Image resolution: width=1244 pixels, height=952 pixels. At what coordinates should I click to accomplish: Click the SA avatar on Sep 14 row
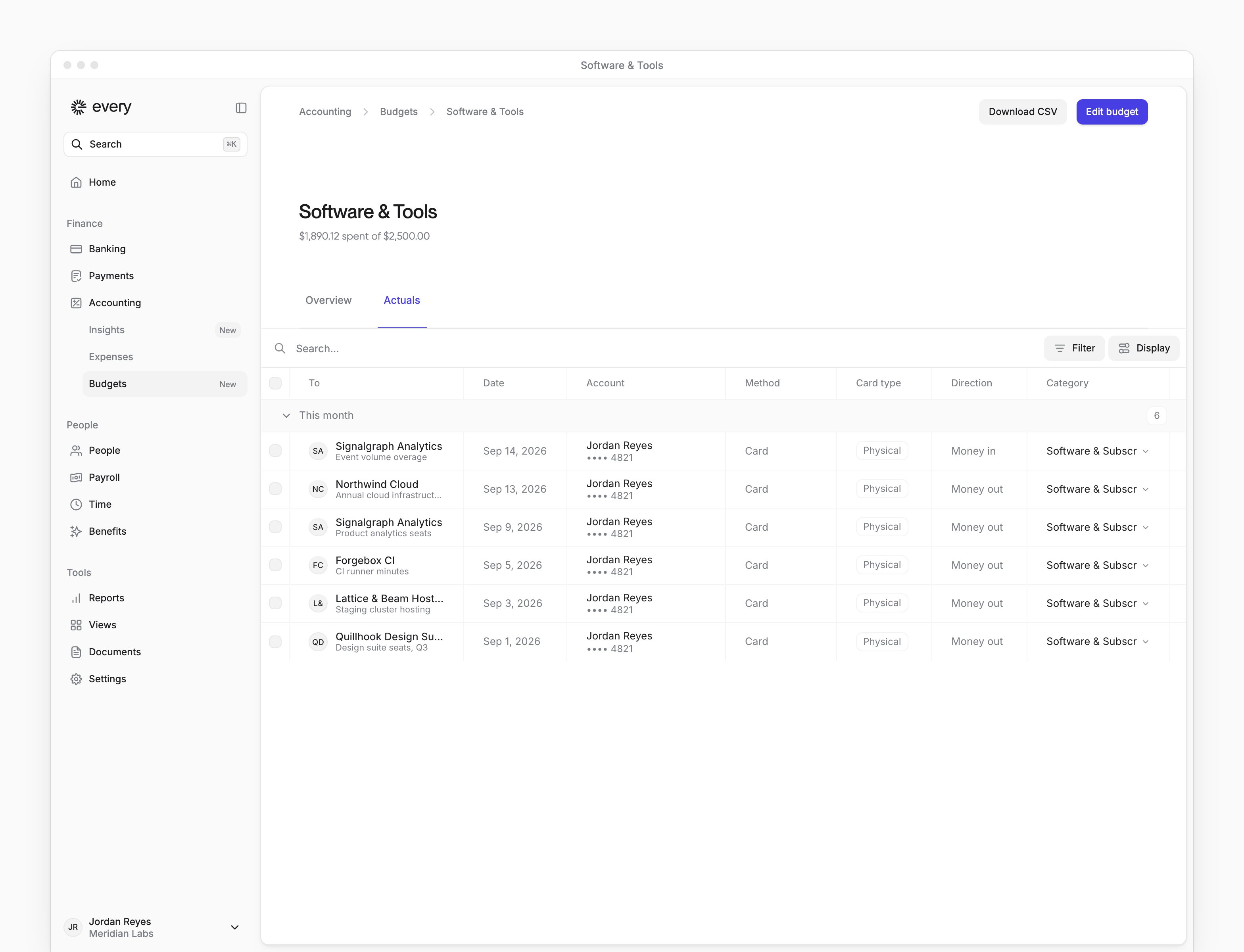(x=318, y=451)
